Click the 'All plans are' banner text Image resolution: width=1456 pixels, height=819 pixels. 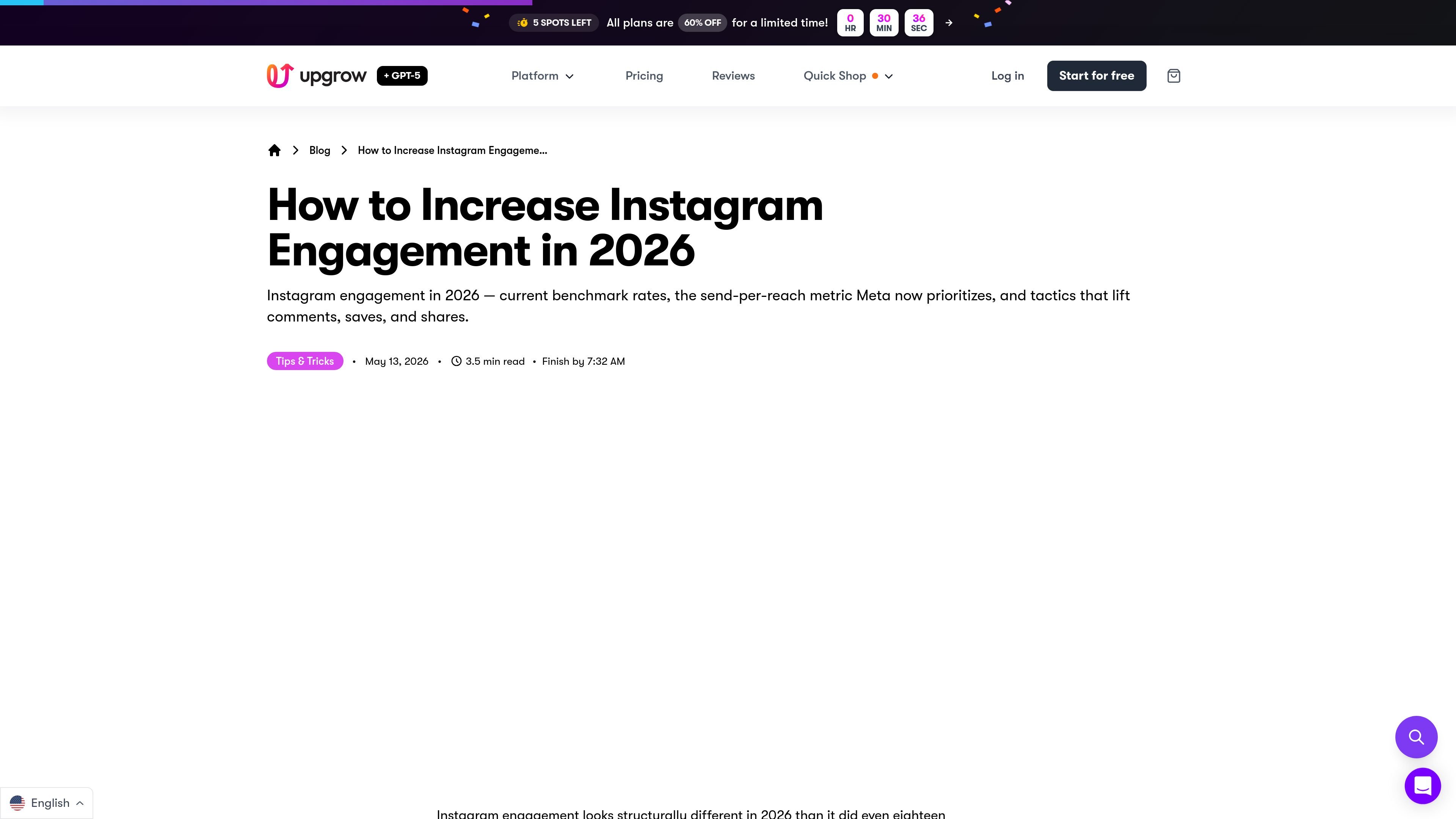point(640,23)
